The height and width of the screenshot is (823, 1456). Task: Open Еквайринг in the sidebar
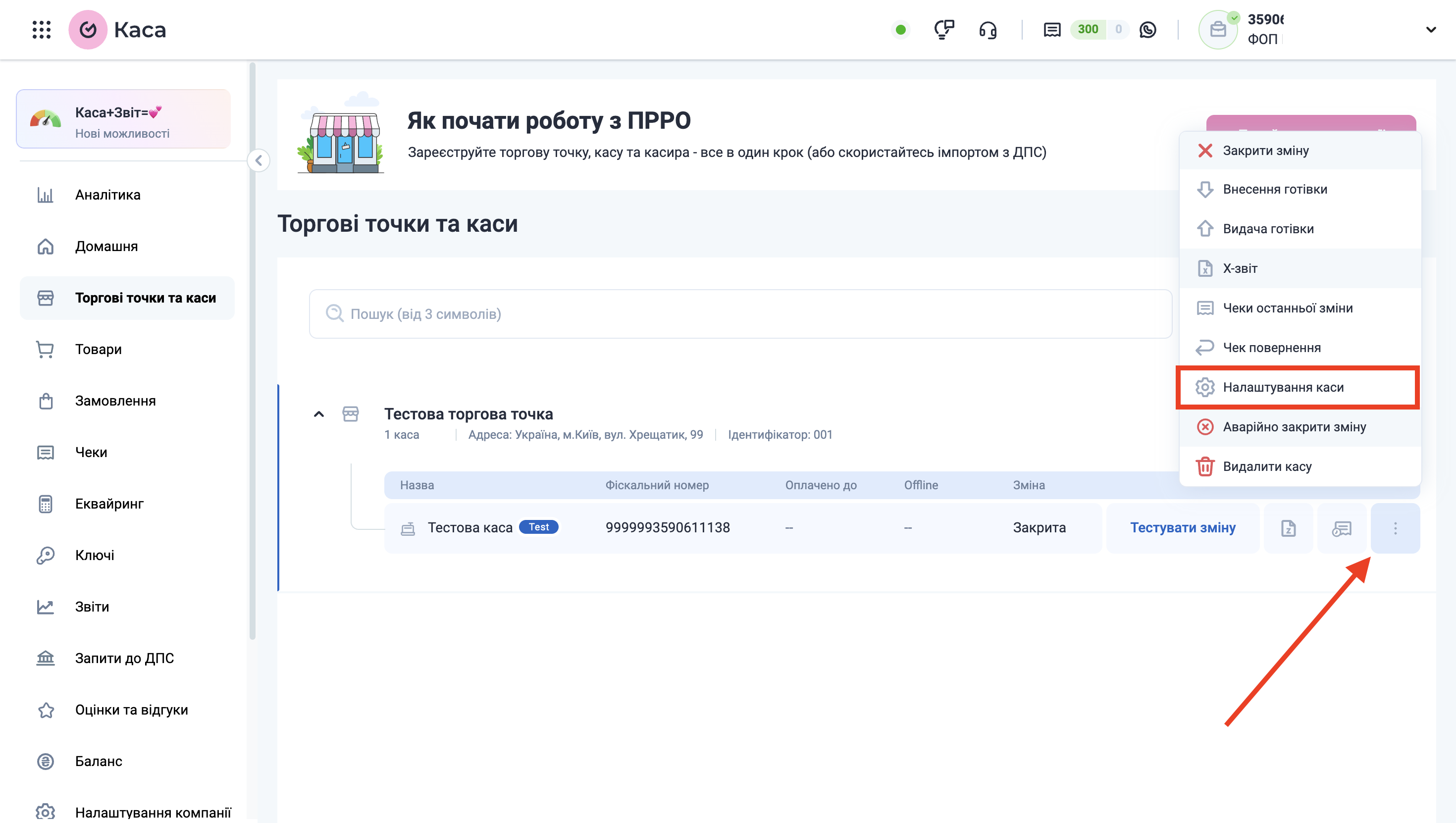109,504
